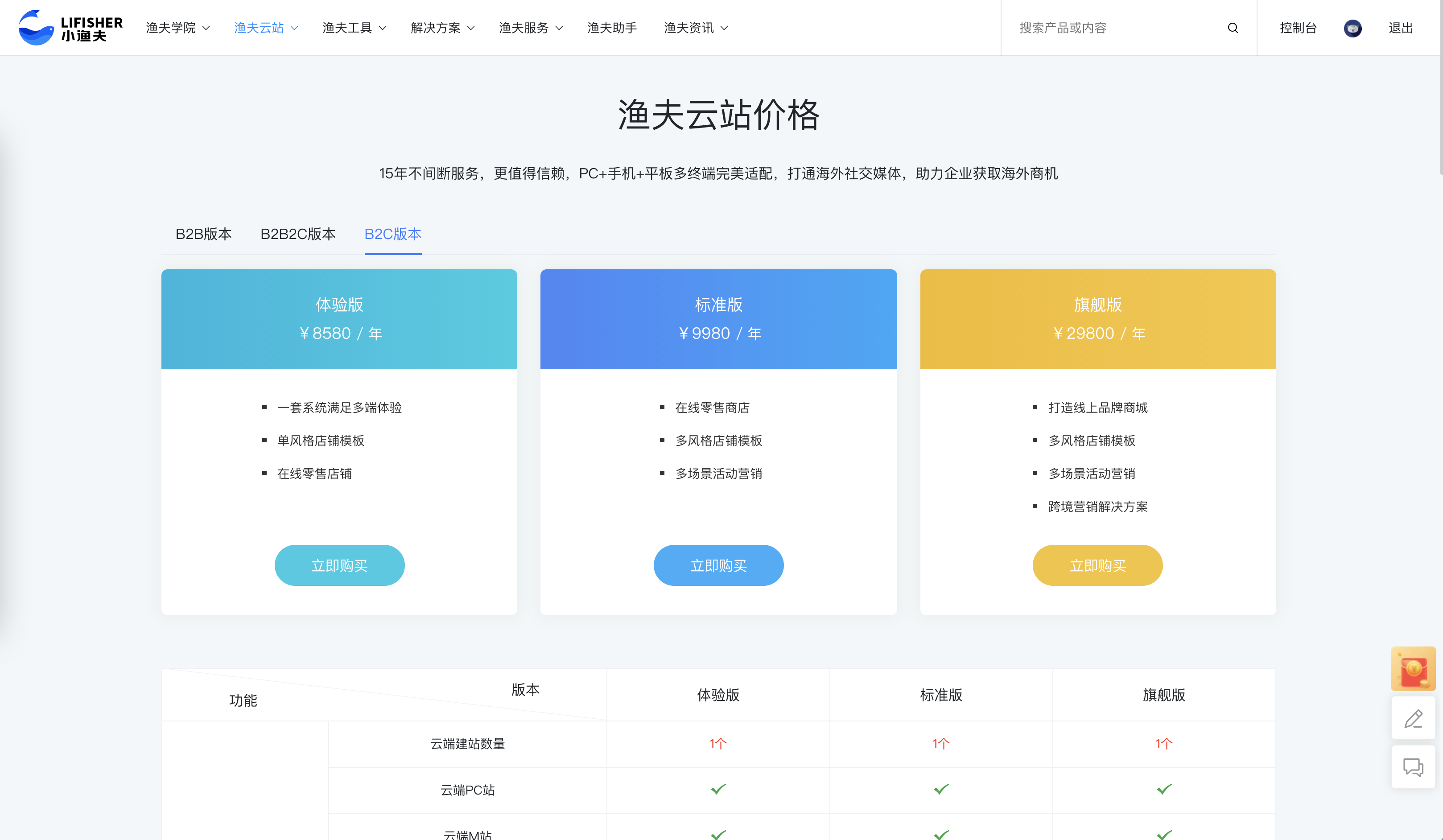Click 1个 value under 旗舰版 column
The width and height of the screenshot is (1443, 840).
click(x=1163, y=743)
